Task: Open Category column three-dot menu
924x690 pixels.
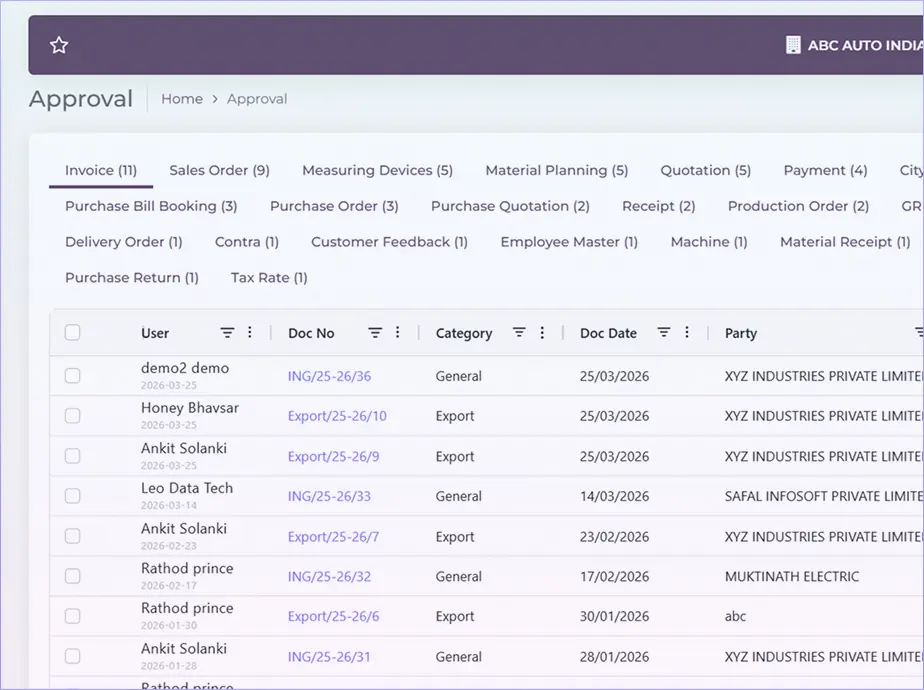Action: [542, 332]
